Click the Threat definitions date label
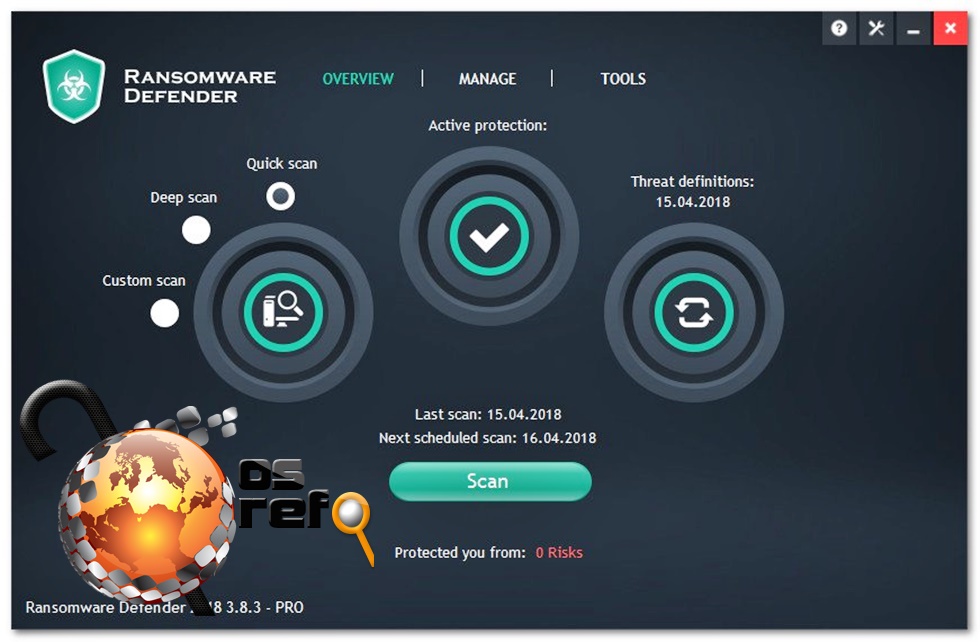The height and width of the screenshot is (642, 980). click(692, 202)
